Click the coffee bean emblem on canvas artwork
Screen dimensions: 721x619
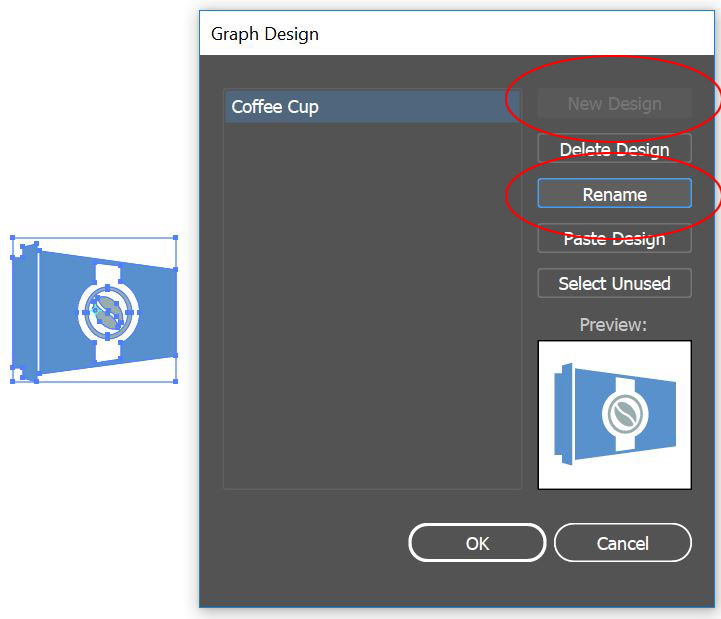click(107, 311)
